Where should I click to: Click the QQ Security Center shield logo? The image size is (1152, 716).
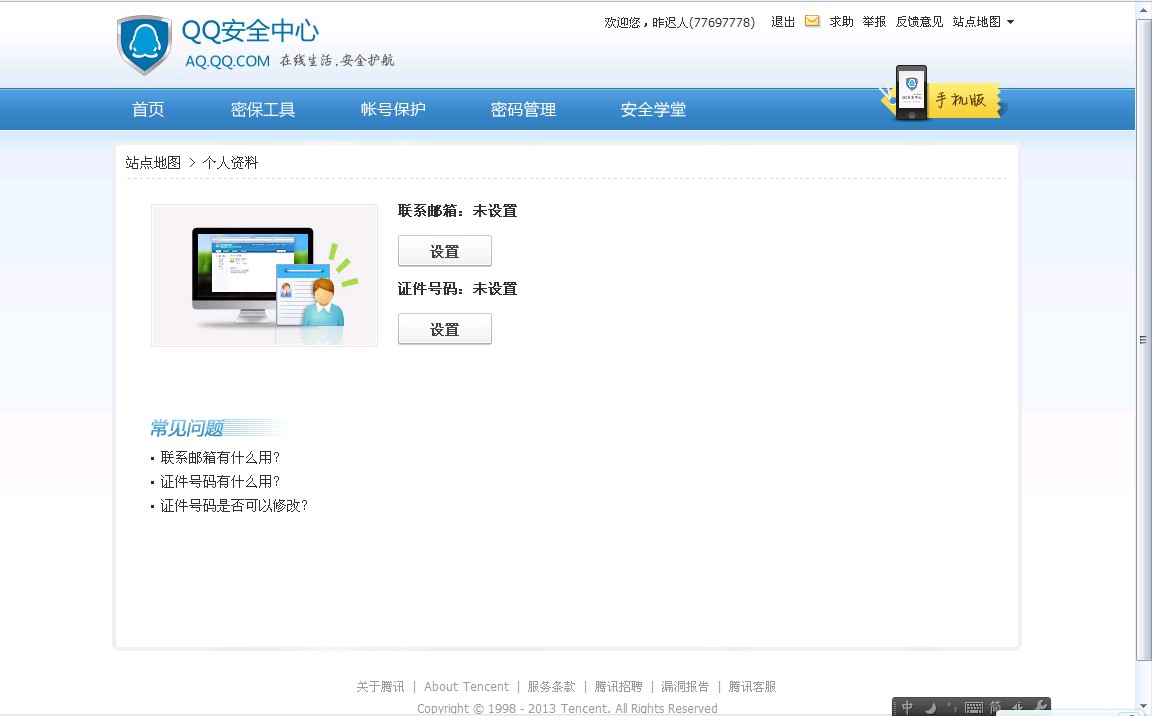click(144, 45)
